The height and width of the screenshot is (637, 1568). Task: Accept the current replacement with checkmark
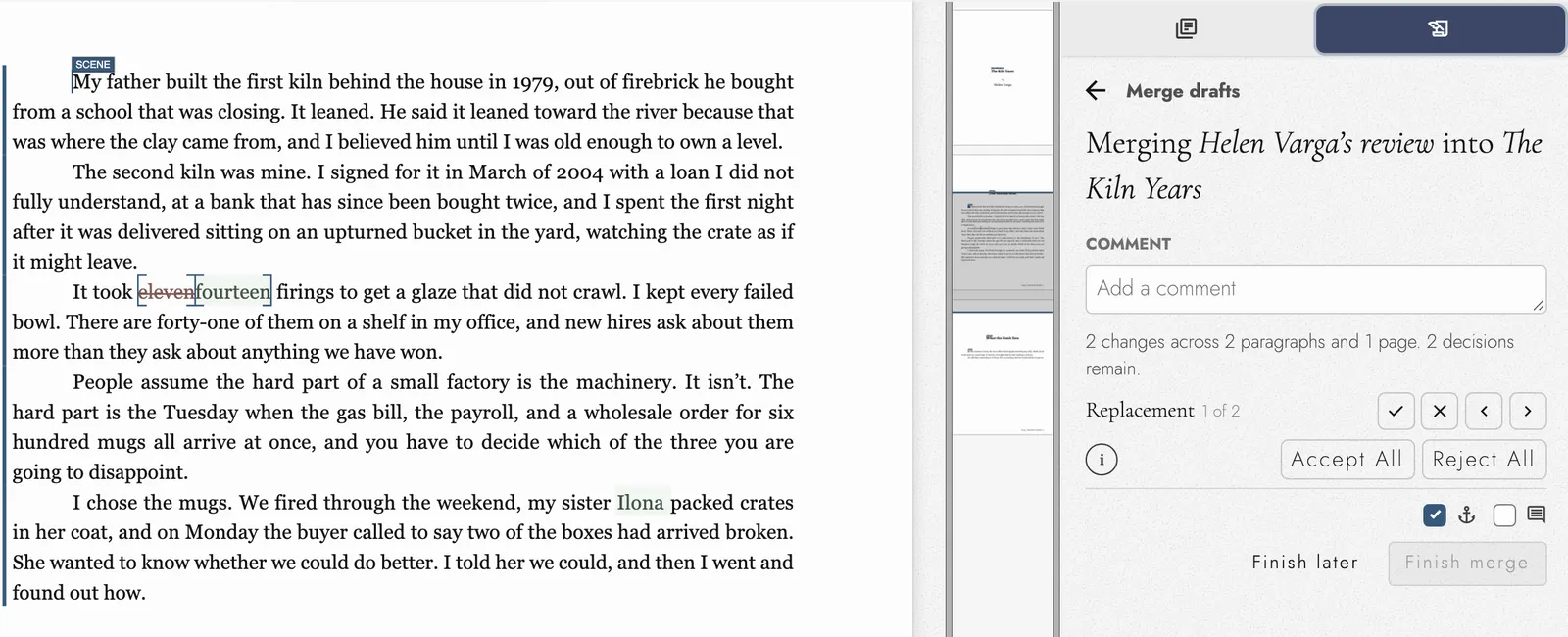coord(1396,411)
